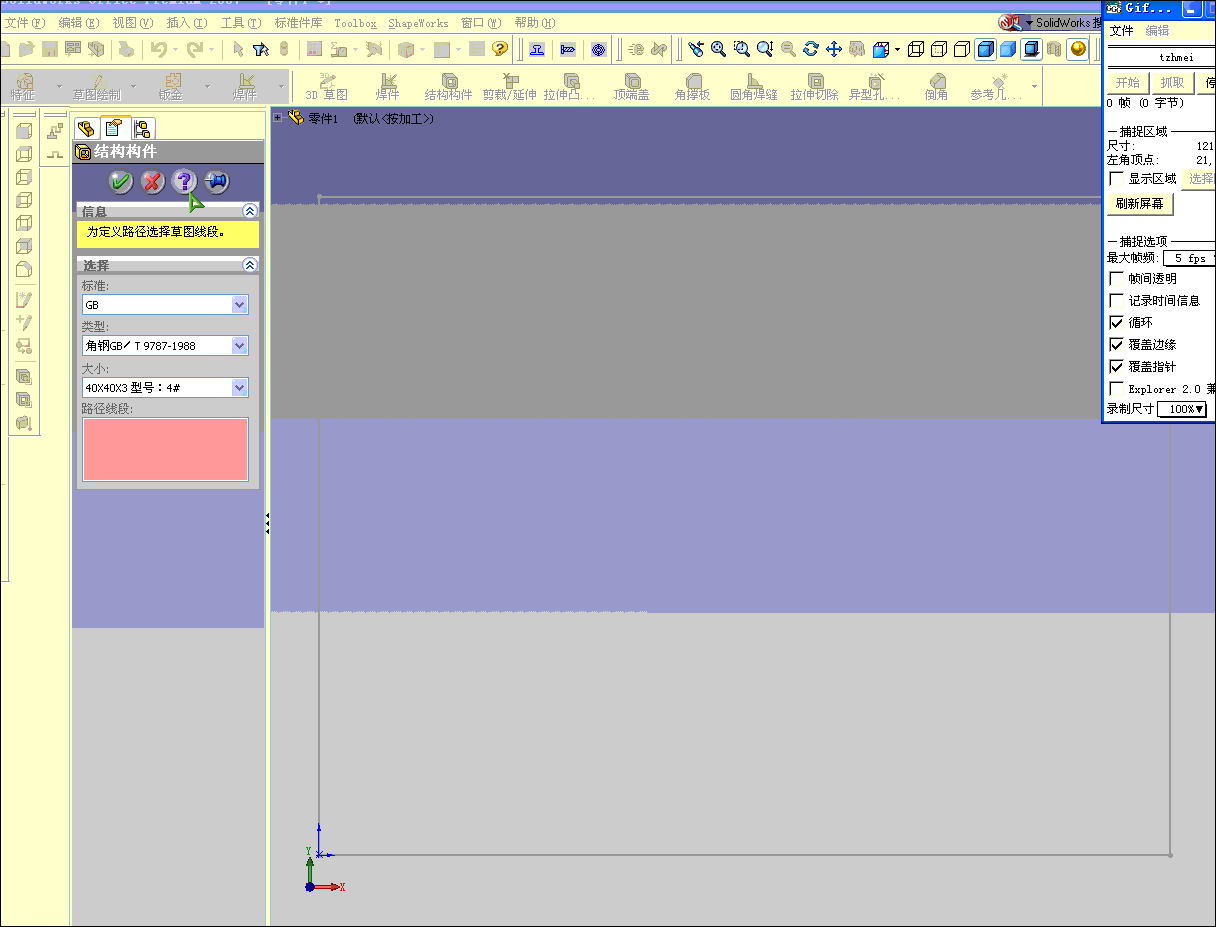The width and height of the screenshot is (1216, 927).
Task: Open the ShapeWorks menu
Action: (x=418, y=22)
